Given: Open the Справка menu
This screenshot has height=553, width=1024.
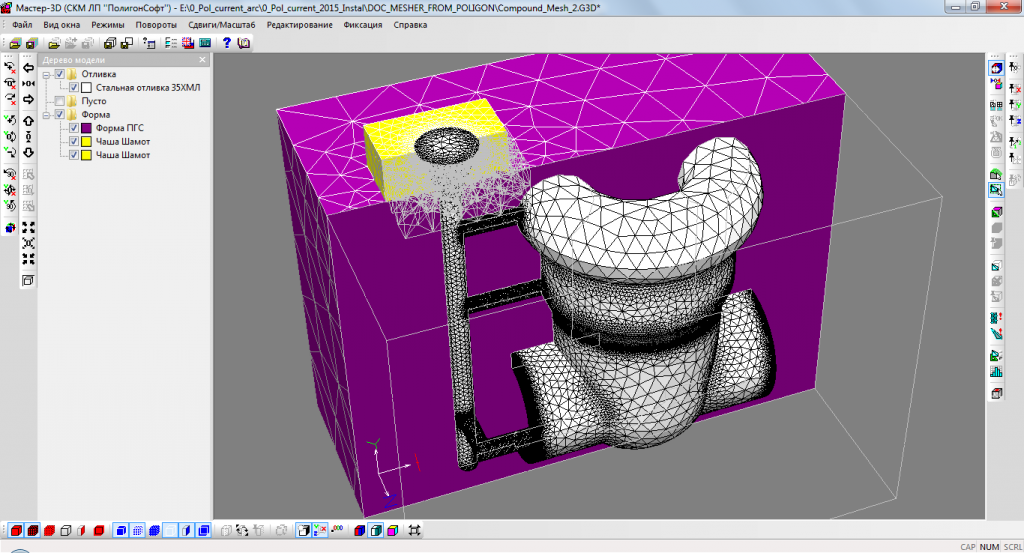Looking at the screenshot, I should 410,24.
